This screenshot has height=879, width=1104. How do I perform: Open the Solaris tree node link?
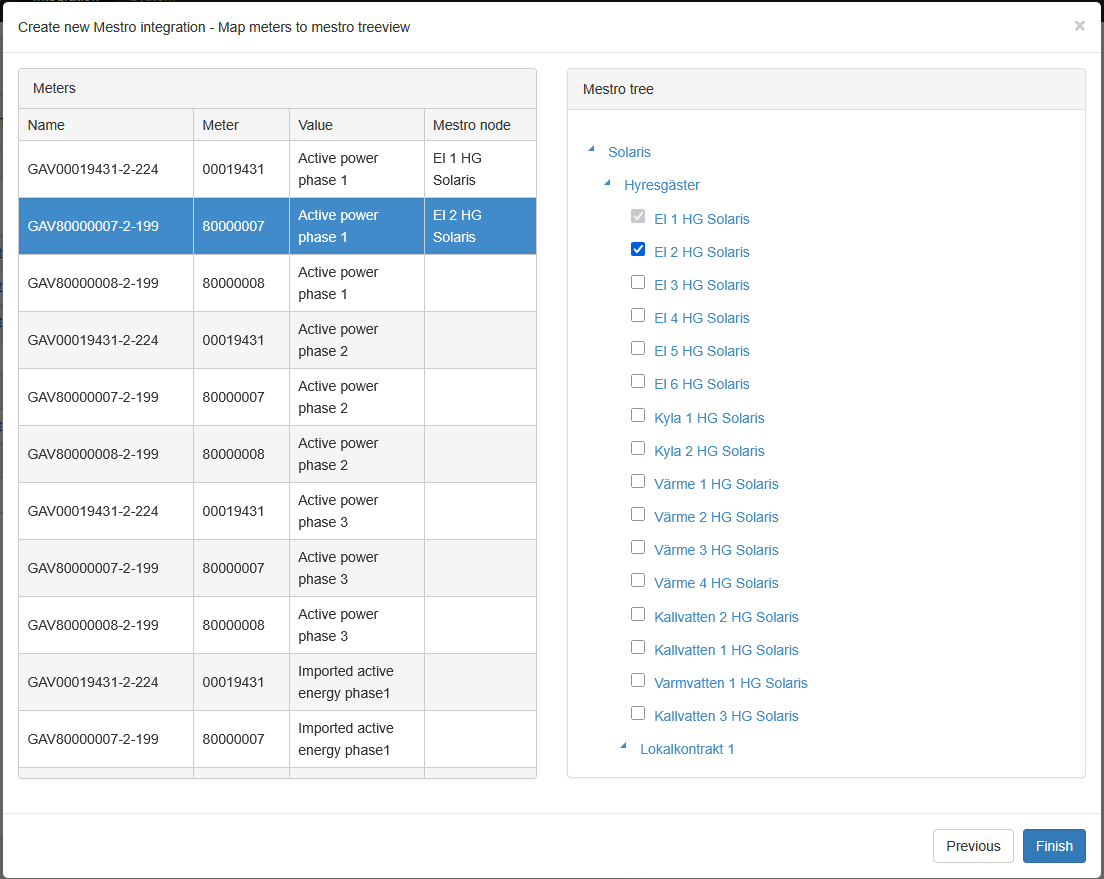[x=629, y=152]
